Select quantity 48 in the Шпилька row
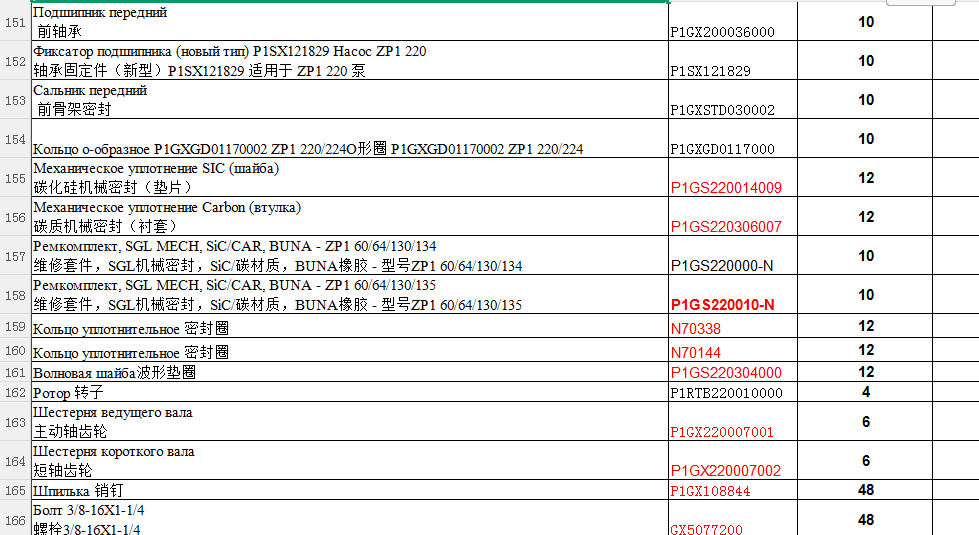979x535 pixels. (x=866, y=490)
